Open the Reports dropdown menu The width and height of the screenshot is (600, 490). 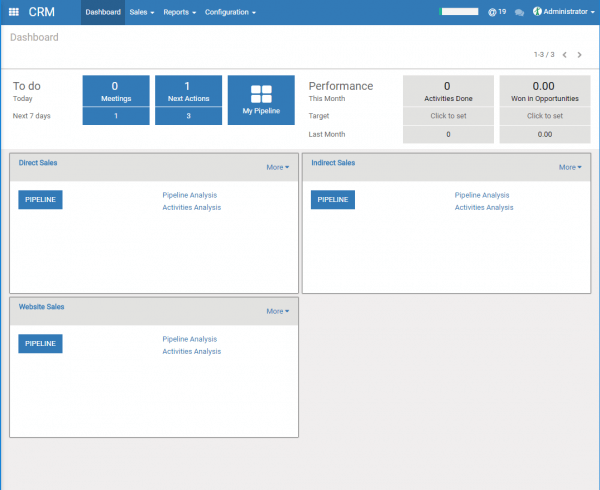[x=179, y=12]
